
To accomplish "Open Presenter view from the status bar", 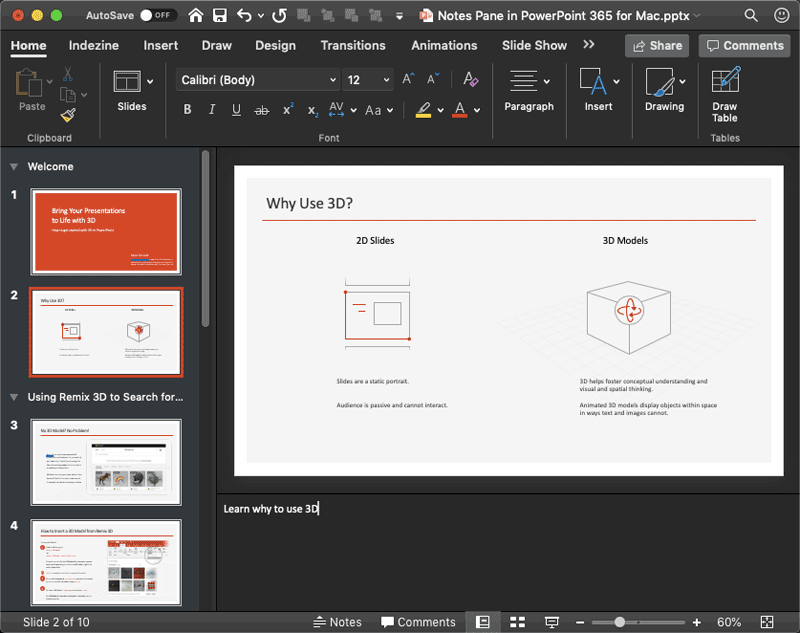I will tap(553, 621).
